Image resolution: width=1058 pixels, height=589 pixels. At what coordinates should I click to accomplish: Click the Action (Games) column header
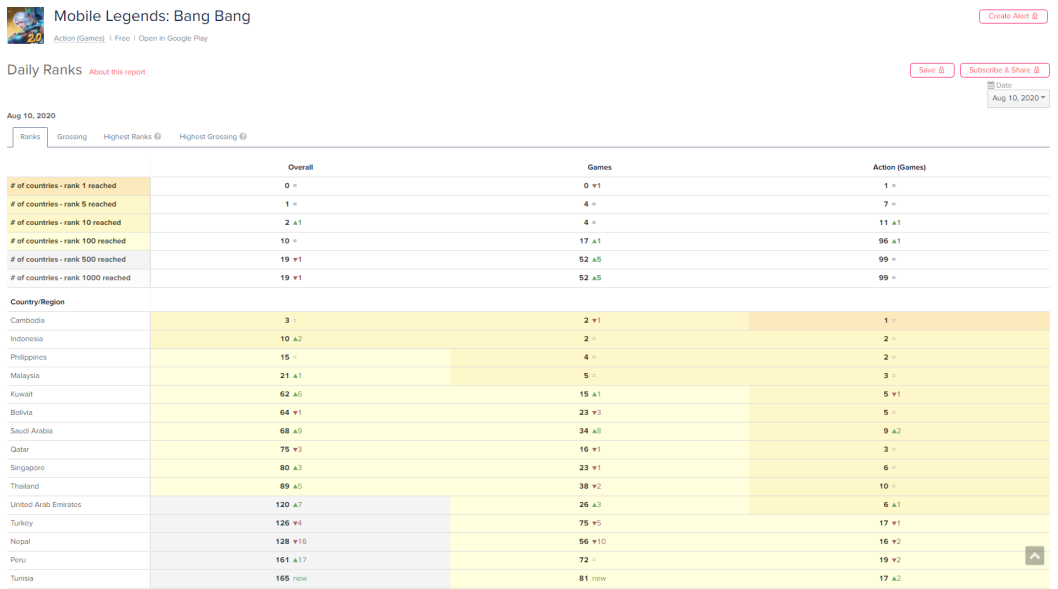click(899, 167)
